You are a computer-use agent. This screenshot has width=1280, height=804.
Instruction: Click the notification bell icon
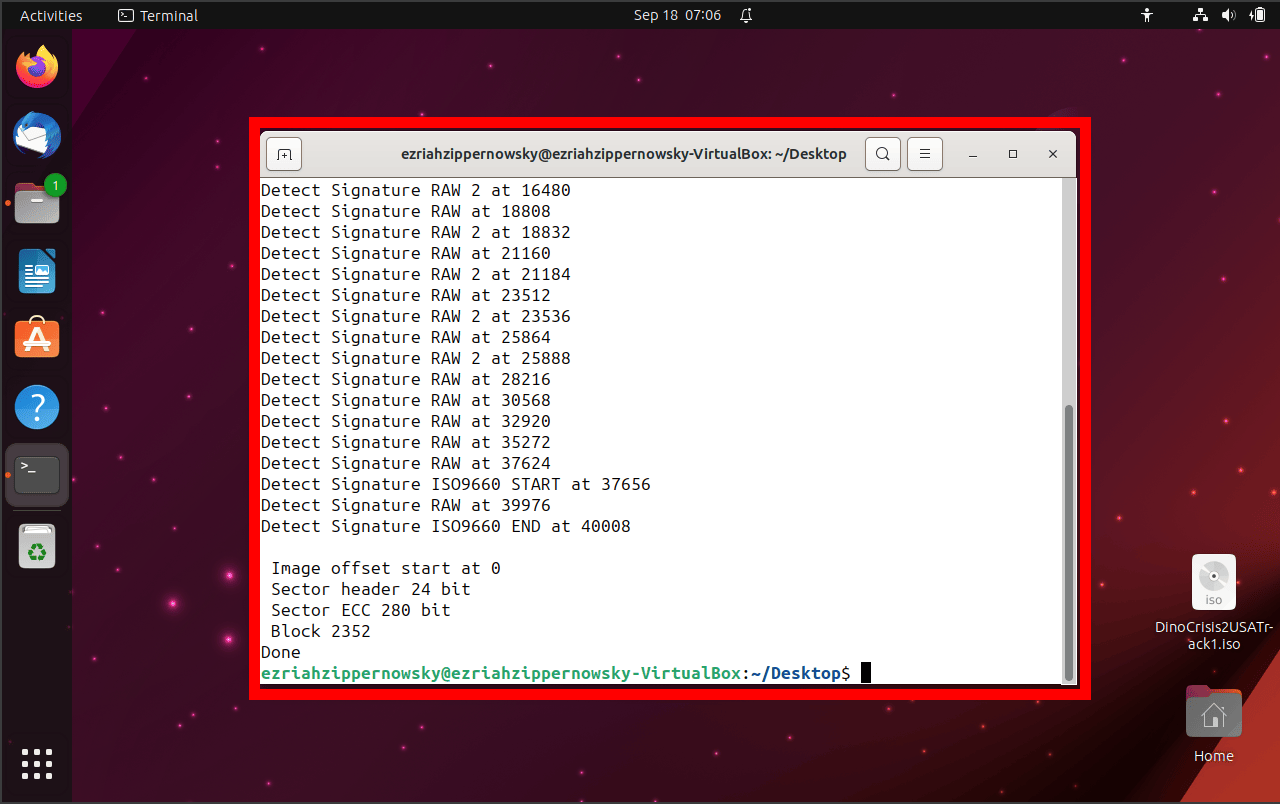click(745, 15)
